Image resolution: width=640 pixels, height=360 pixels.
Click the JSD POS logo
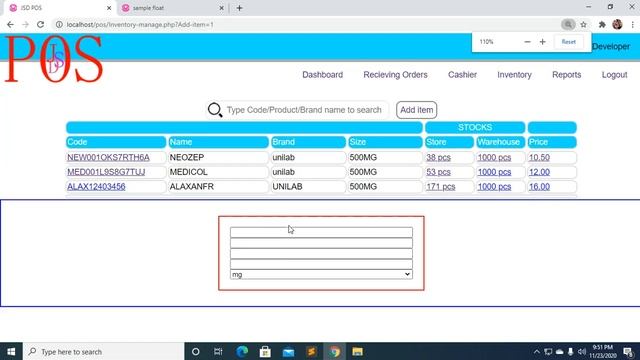53,59
